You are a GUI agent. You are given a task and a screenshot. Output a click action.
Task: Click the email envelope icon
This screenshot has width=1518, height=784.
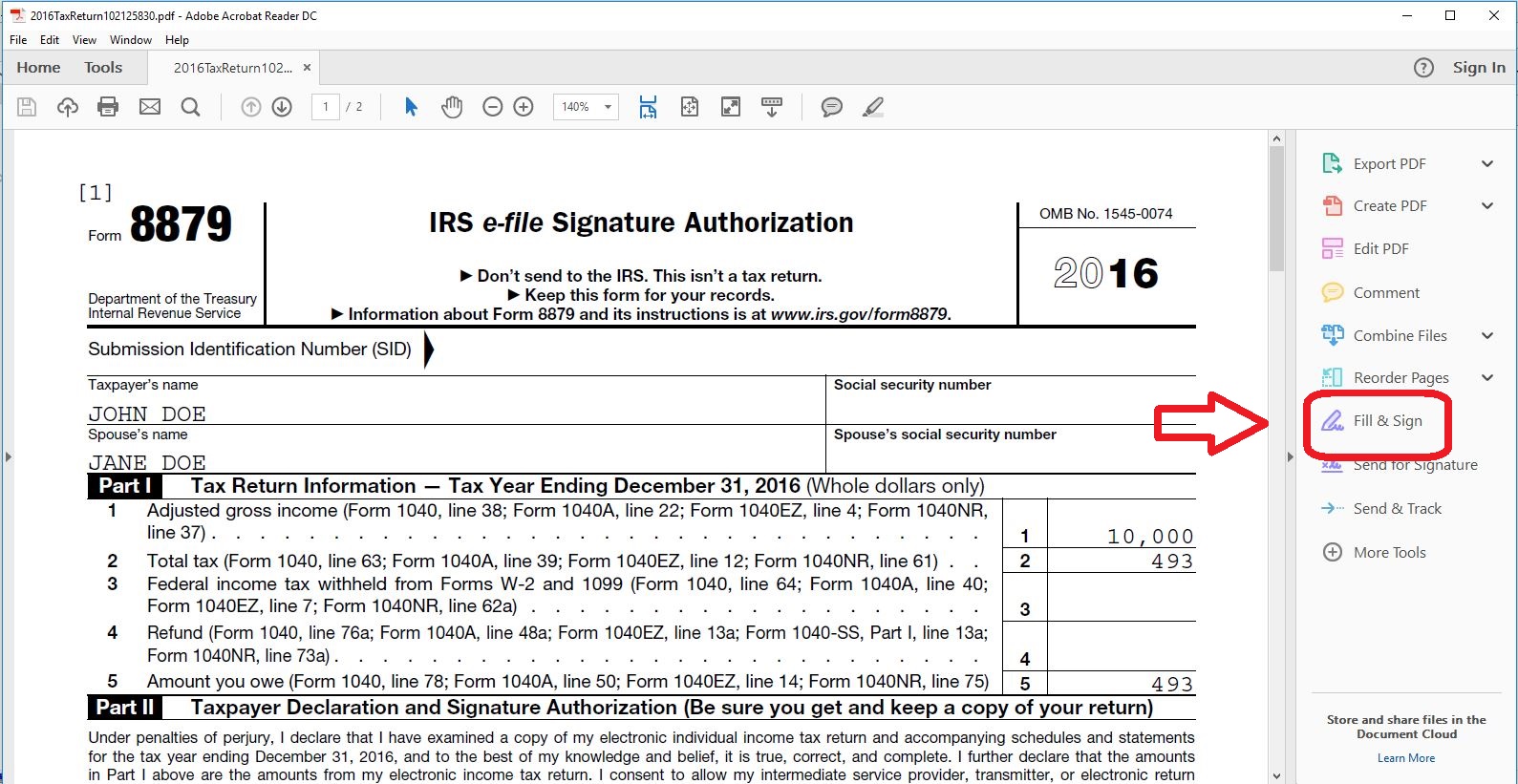point(150,107)
